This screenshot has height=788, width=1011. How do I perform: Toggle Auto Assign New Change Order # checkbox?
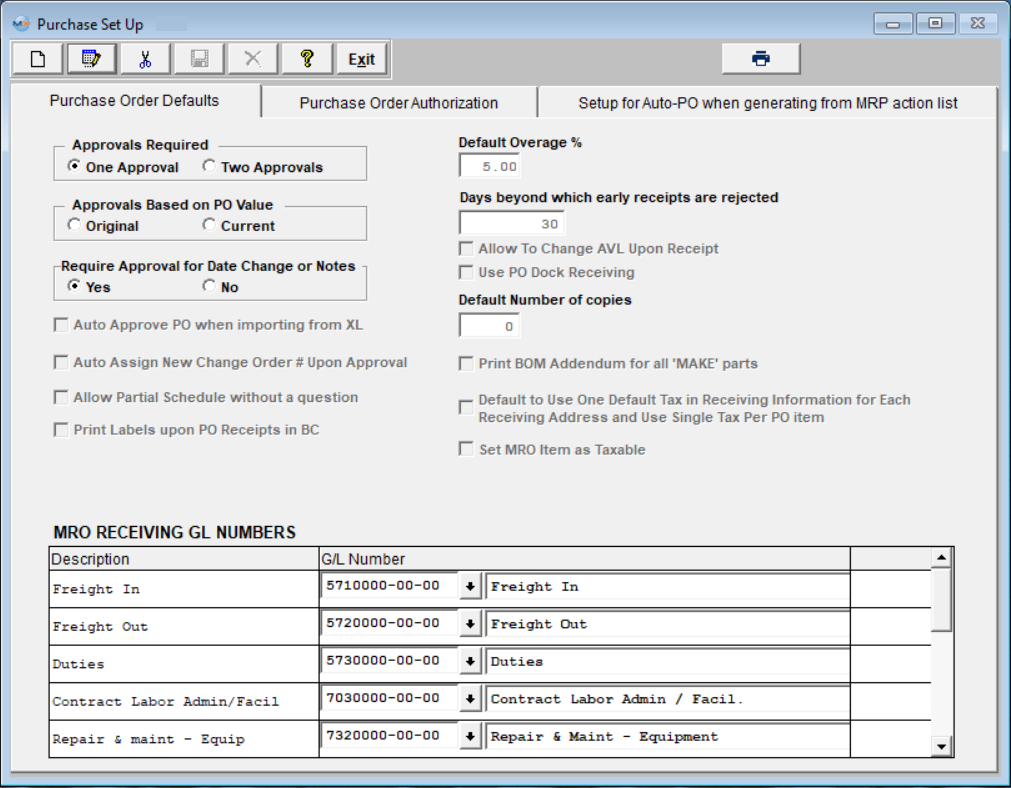61,362
